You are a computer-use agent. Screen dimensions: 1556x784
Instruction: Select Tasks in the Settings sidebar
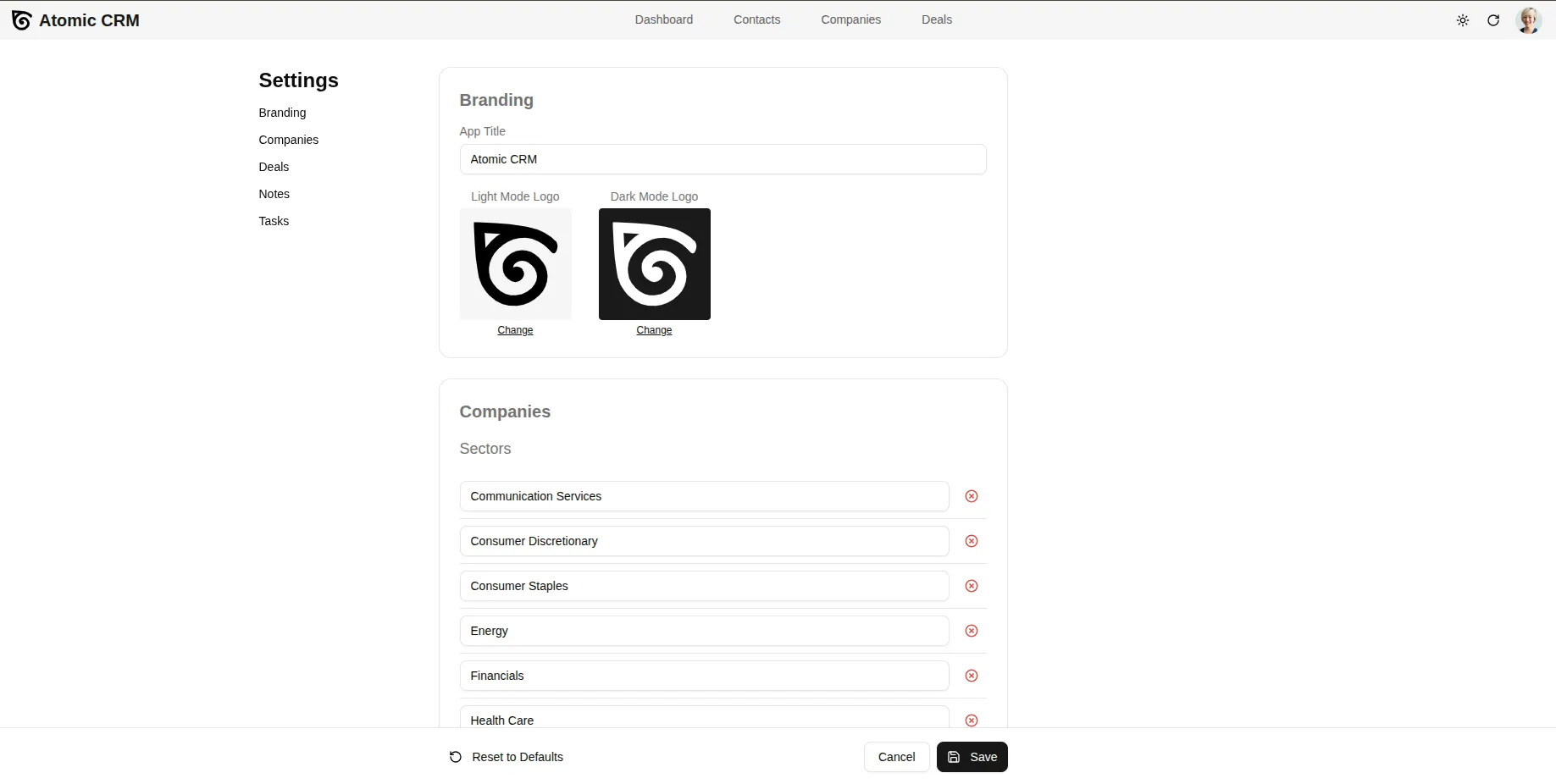click(x=274, y=221)
